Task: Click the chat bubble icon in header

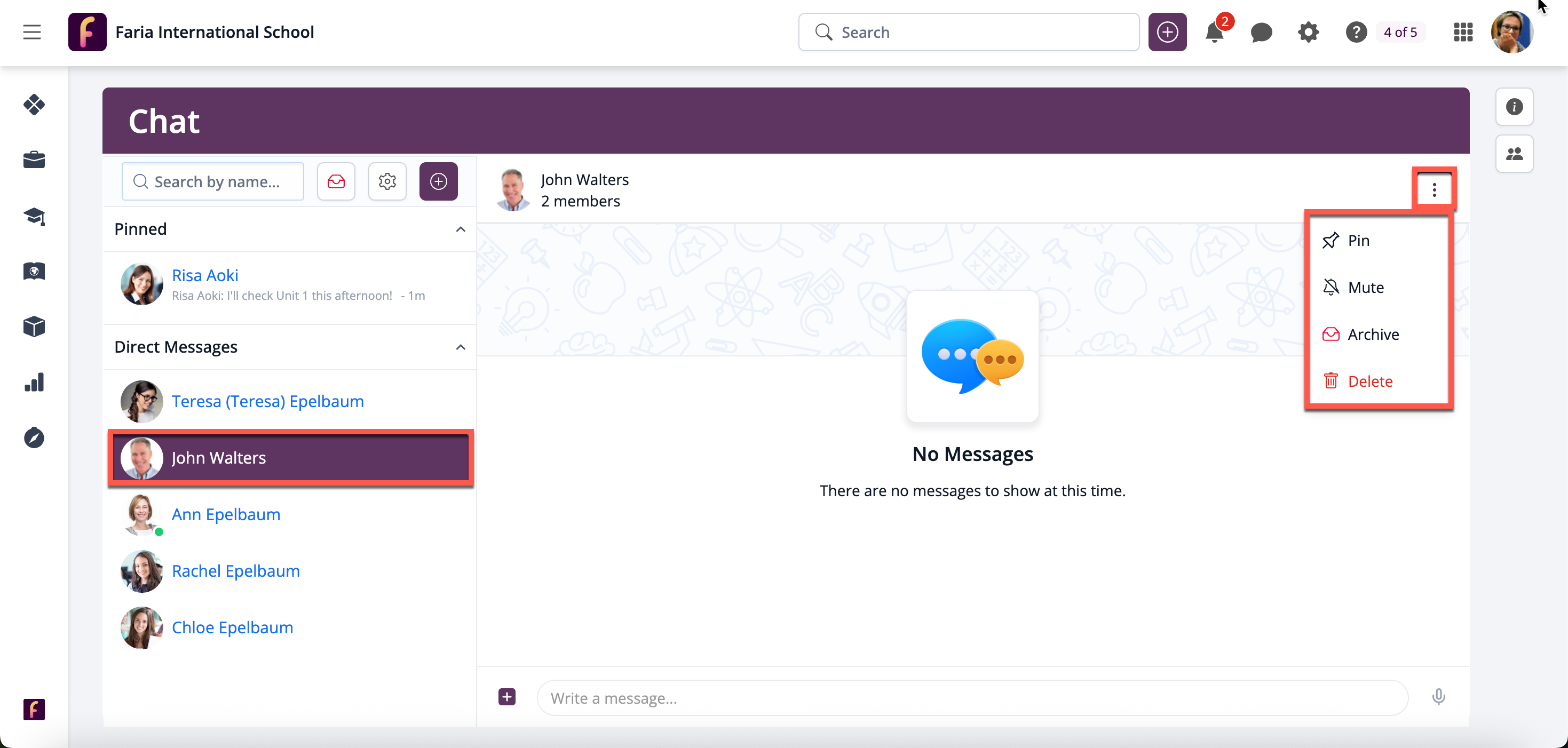Action: pyautogui.click(x=1261, y=32)
